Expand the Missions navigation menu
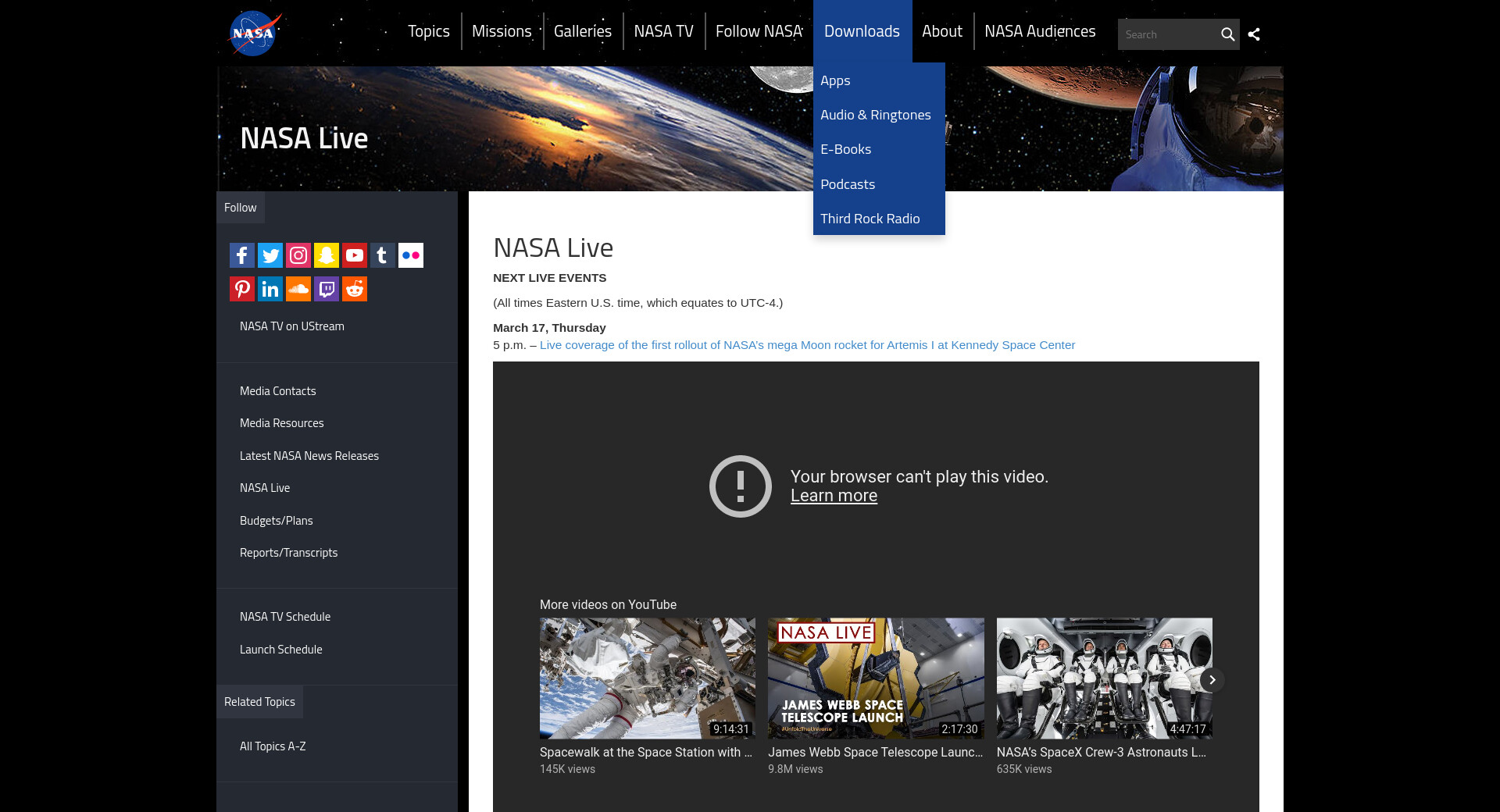The width and height of the screenshot is (1500, 812). tap(502, 31)
